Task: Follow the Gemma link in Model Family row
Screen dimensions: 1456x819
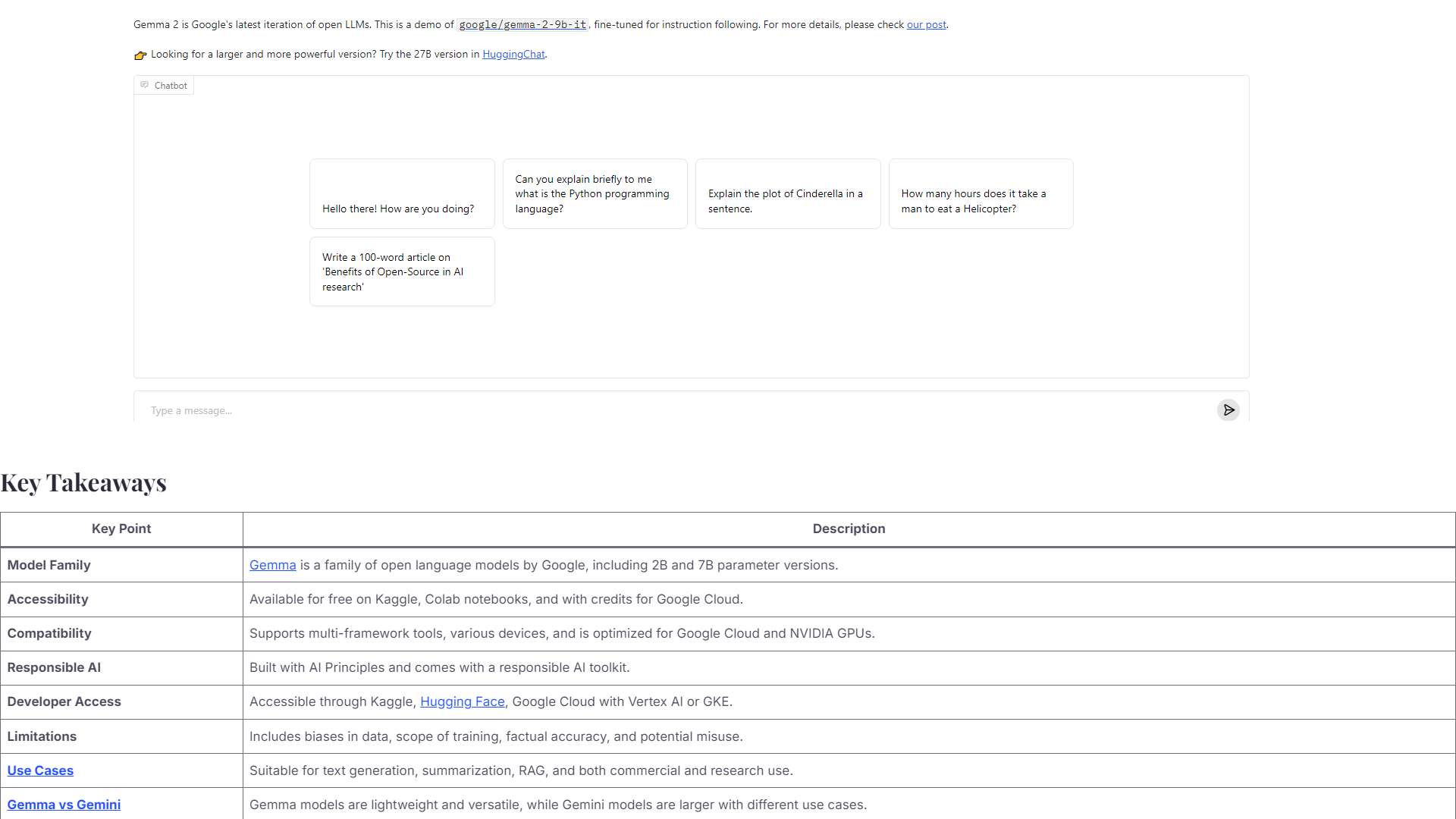Action: pos(272,565)
